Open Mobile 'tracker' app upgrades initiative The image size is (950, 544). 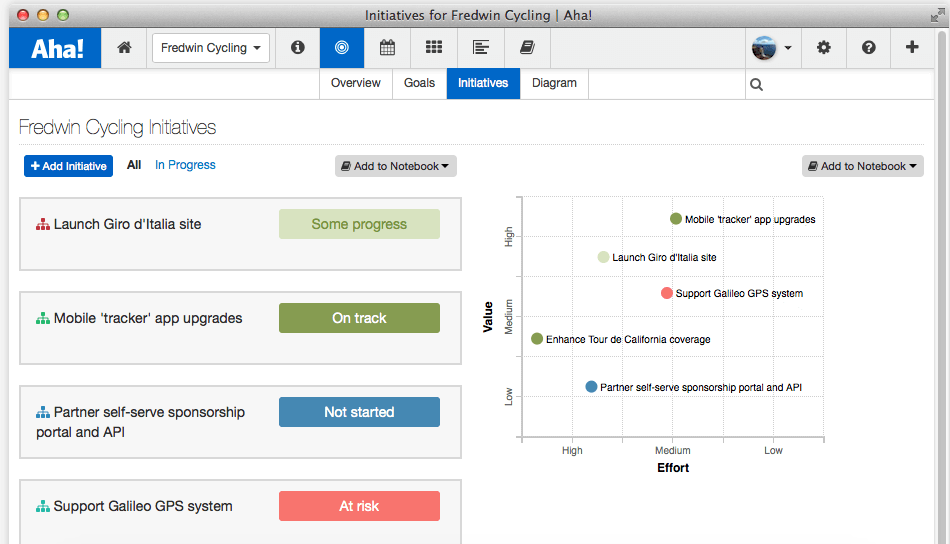[x=148, y=318]
